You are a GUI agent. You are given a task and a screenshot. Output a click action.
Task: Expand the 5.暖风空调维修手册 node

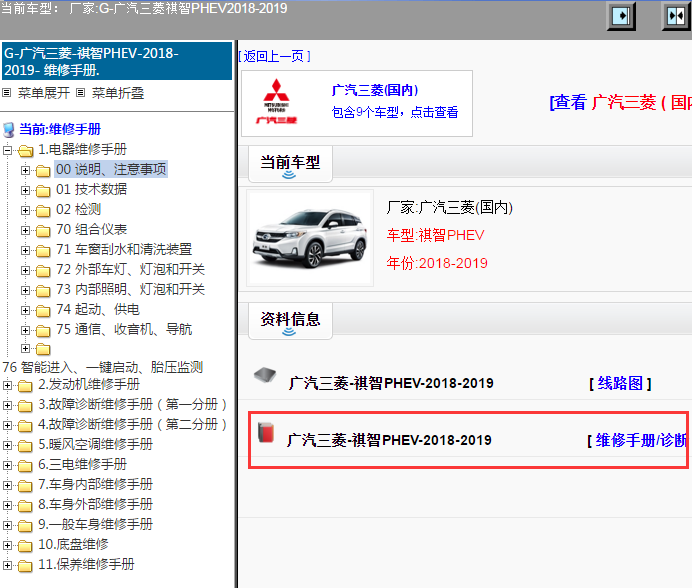point(7,445)
